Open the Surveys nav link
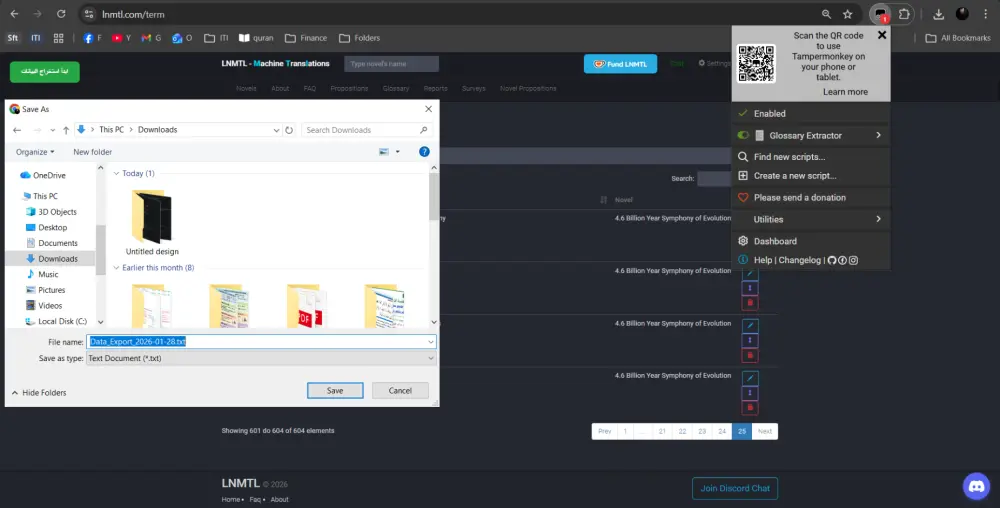Image resolution: width=1000 pixels, height=508 pixels. pyautogui.click(x=474, y=89)
